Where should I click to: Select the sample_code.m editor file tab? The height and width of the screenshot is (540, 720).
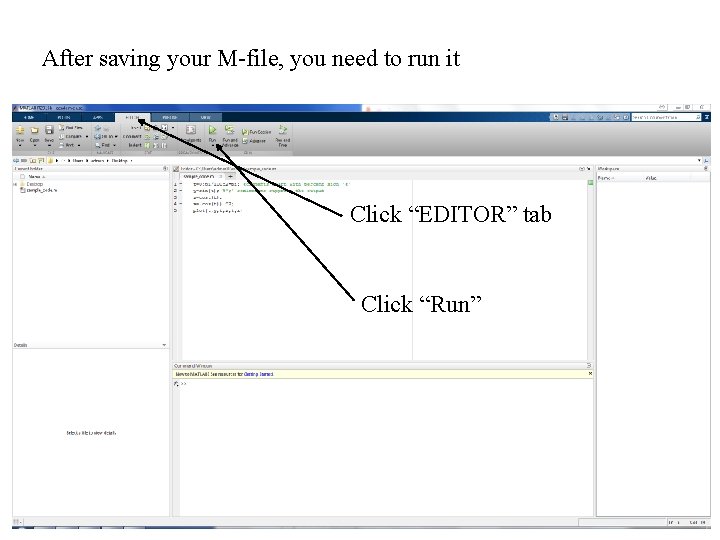point(200,176)
